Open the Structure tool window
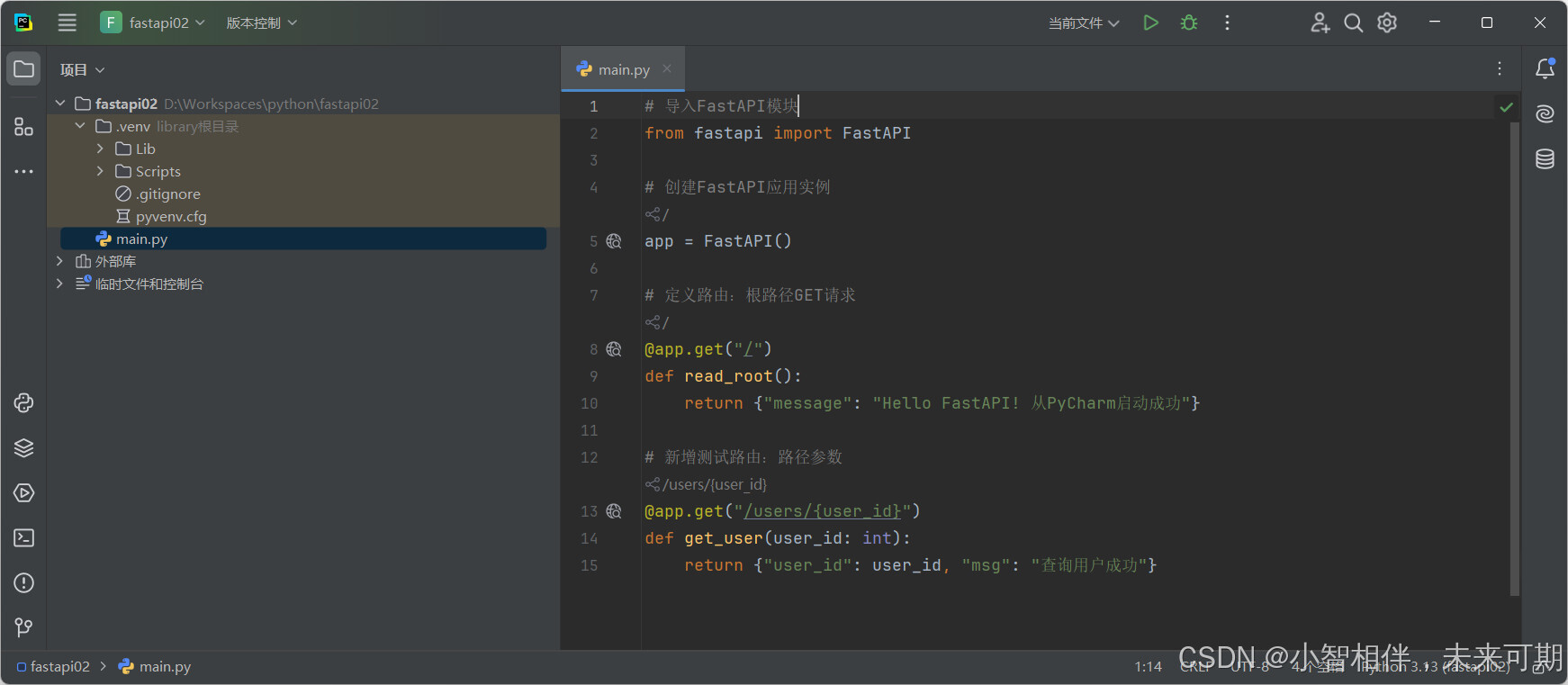Viewport: 1568px width, 685px height. point(24,127)
